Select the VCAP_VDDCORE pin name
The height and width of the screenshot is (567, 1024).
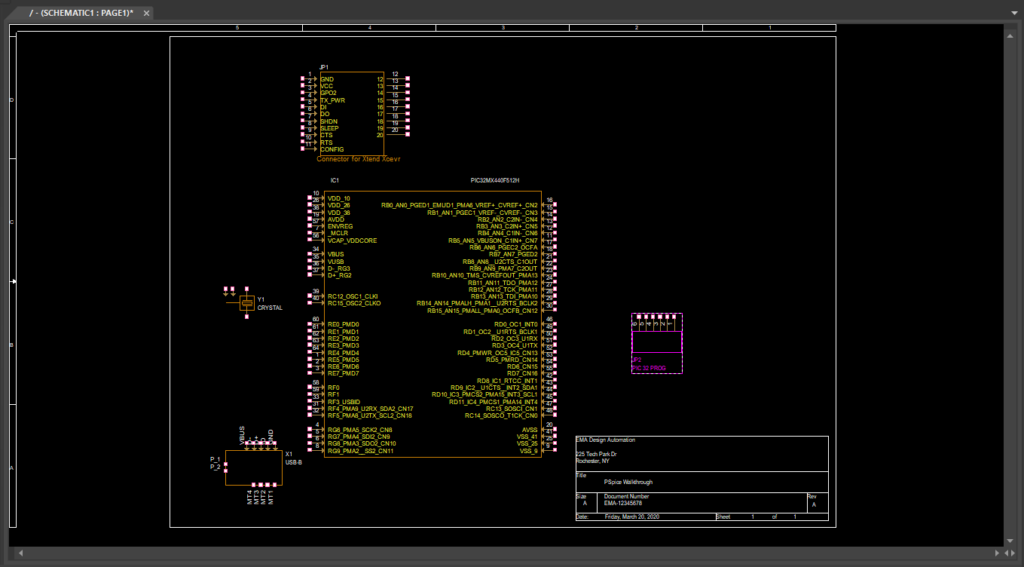click(x=352, y=241)
